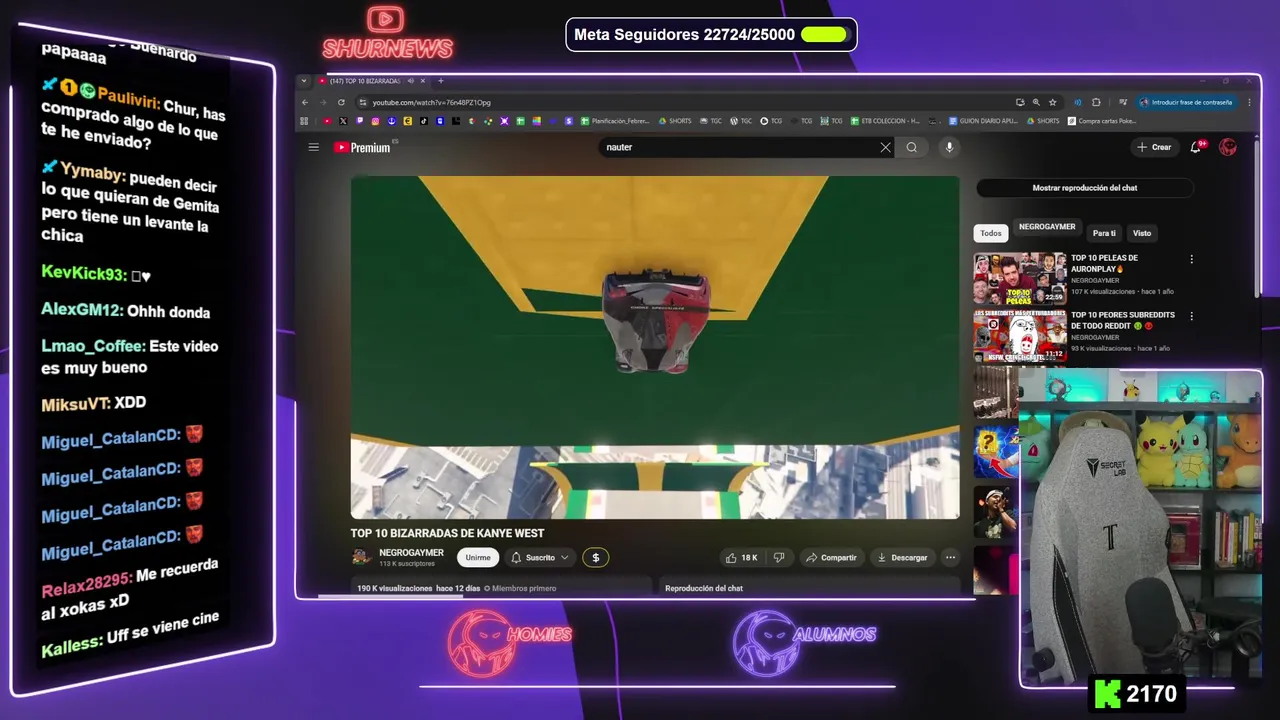Close the TOP 10 BIZARRADAS tab
The image size is (1280, 720).
pos(423,81)
